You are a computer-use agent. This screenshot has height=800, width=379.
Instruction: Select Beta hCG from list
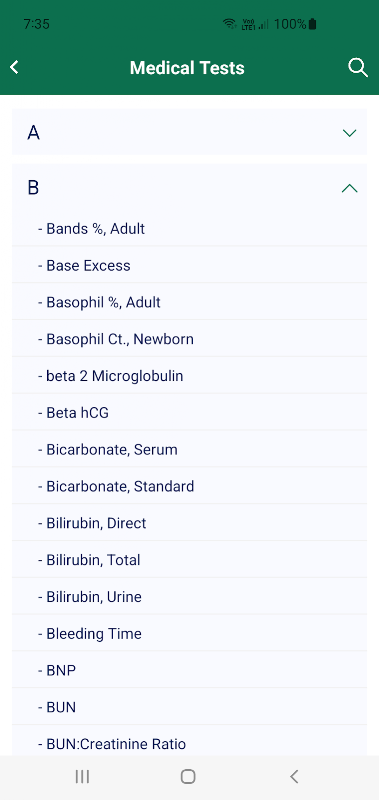(189, 413)
